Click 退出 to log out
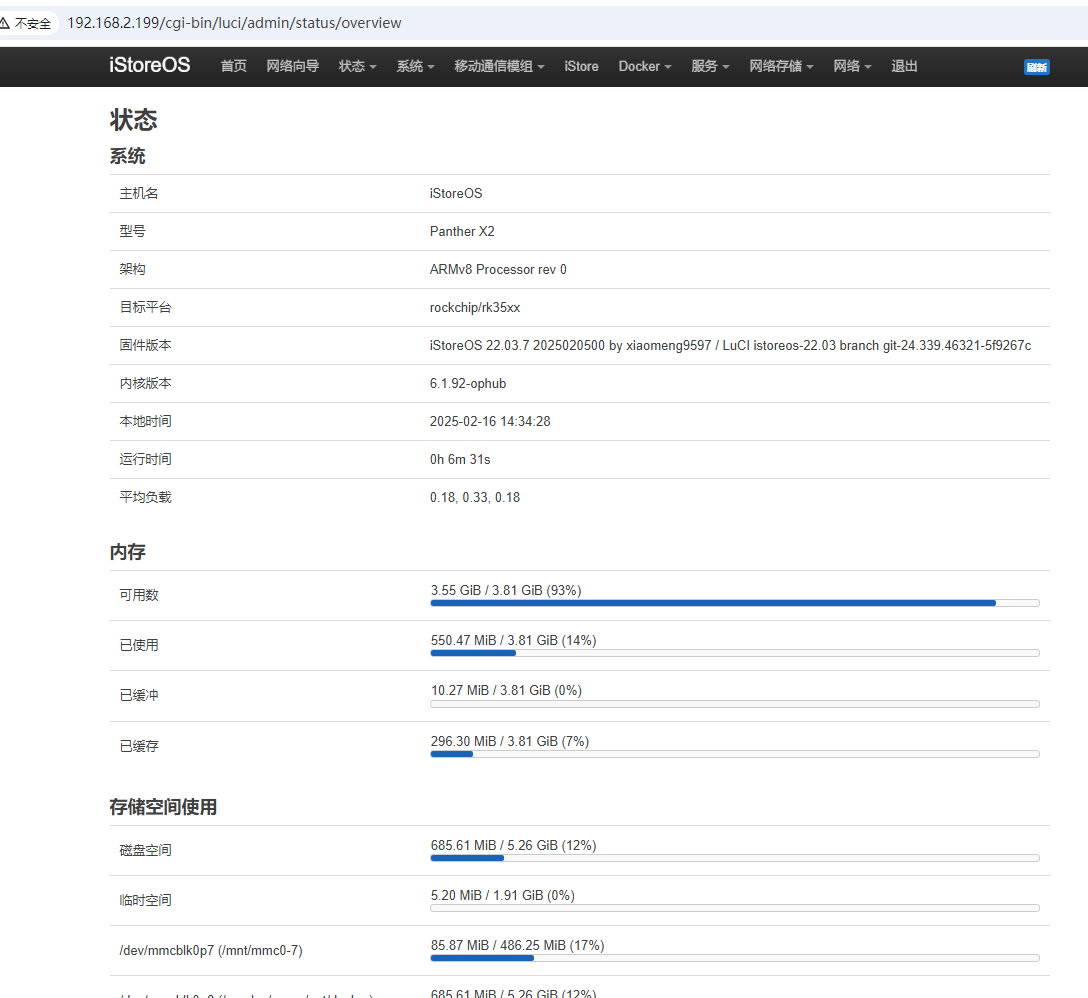This screenshot has height=998, width=1088. (904, 66)
